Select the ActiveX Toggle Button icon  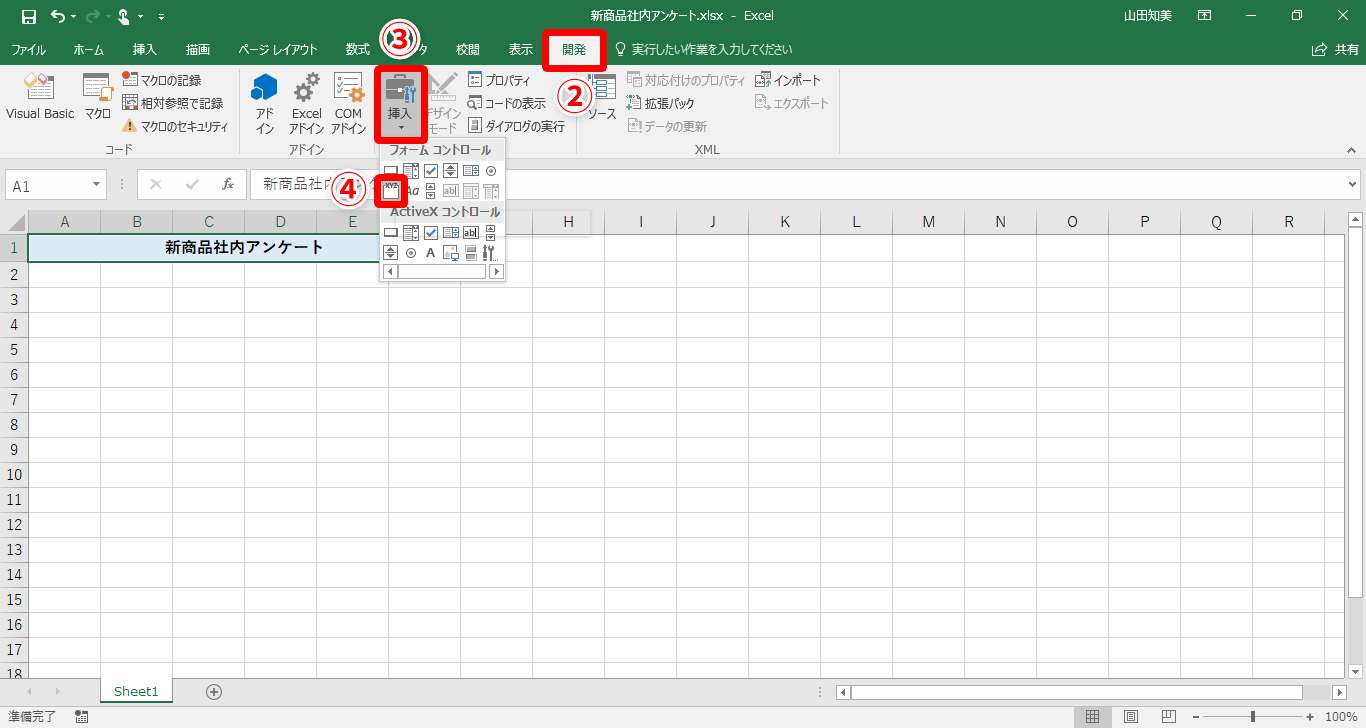click(x=471, y=253)
